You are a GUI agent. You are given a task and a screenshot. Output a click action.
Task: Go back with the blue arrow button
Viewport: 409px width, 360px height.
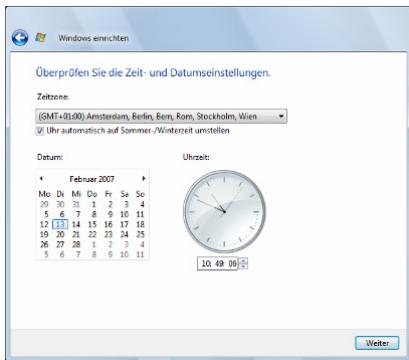tap(20, 38)
